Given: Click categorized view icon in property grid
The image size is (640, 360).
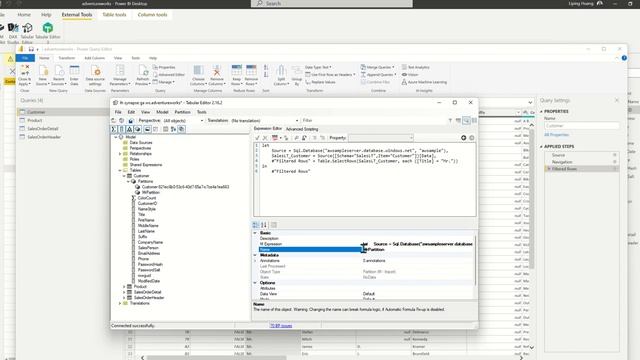Looking at the screenshot, I should click(x=256, y=225).
